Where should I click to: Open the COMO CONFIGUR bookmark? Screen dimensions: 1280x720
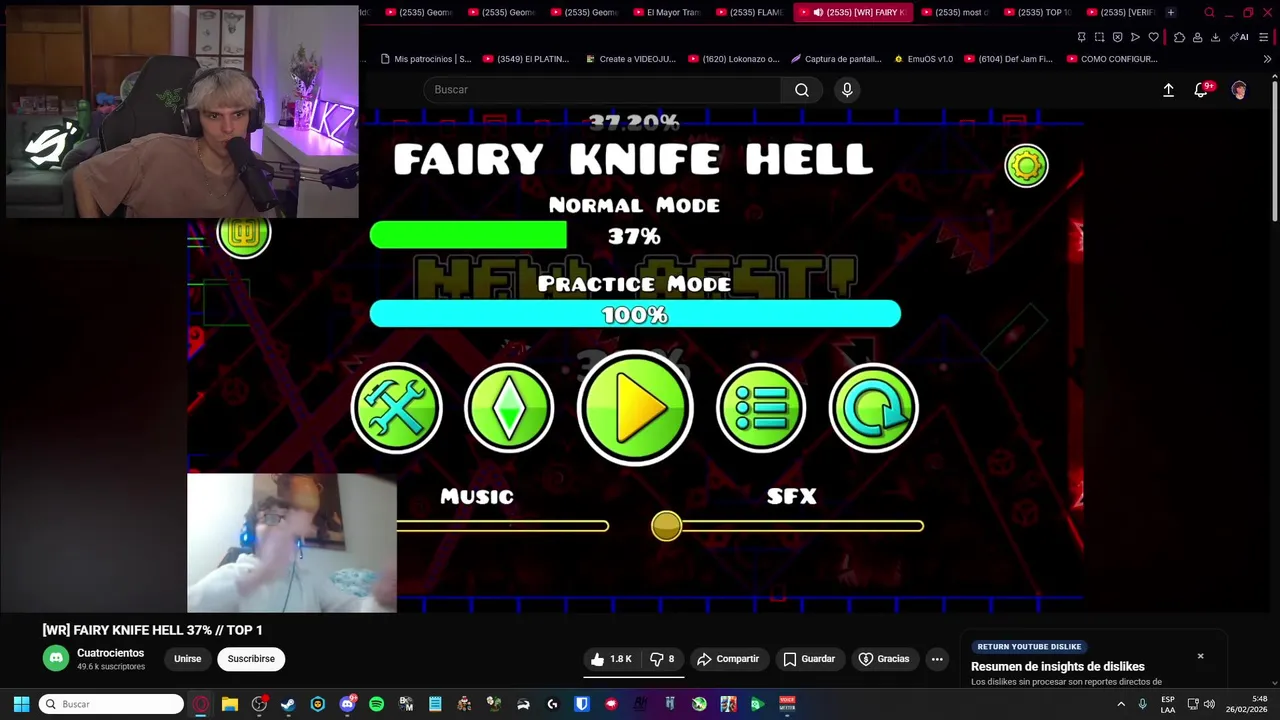pos(1112,59)
